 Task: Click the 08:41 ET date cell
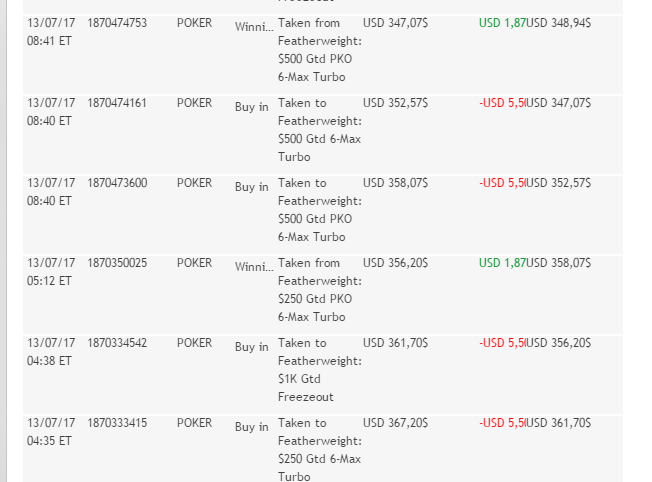[50, 32]
